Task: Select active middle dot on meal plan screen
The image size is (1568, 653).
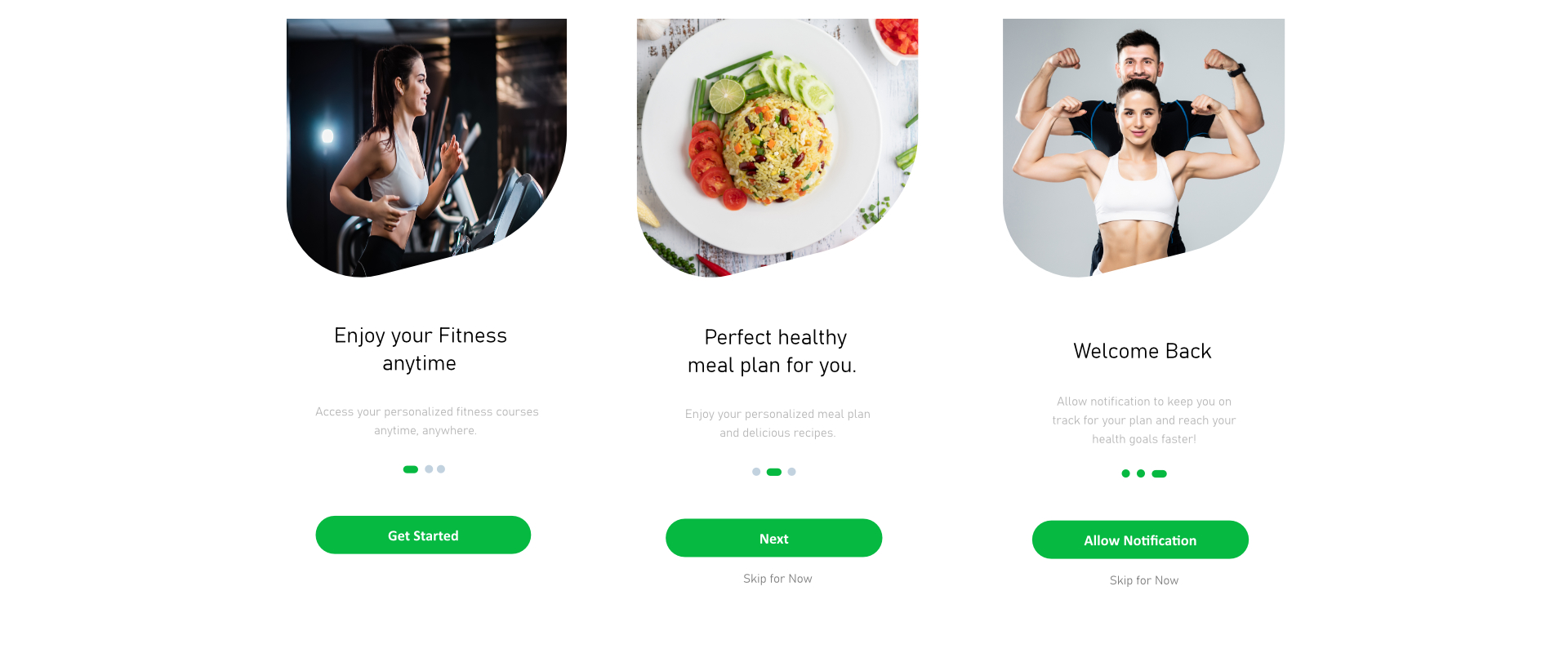Action: pyautogui.click(x=774, y=472)
